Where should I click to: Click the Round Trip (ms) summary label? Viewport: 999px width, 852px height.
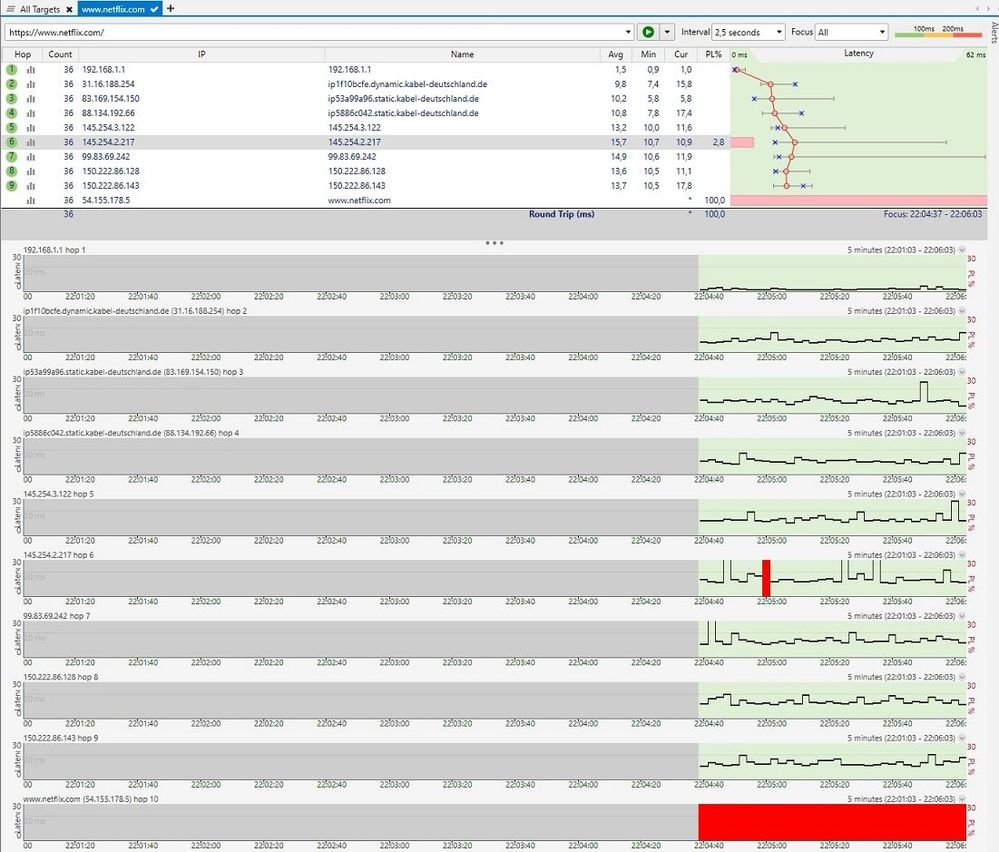[x=561, y=214]
